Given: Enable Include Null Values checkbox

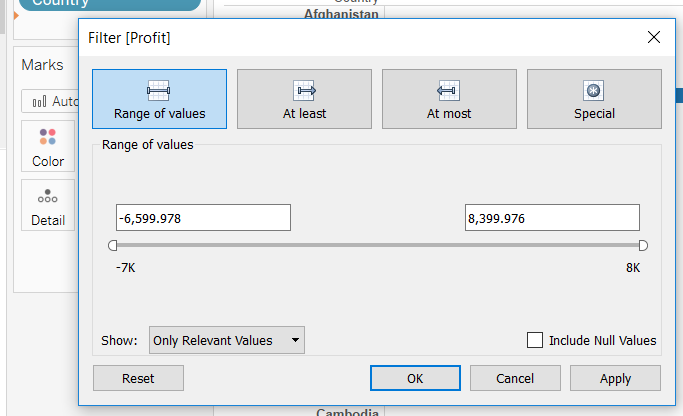Looking at the screenshot, I should [x=536, y=340].
